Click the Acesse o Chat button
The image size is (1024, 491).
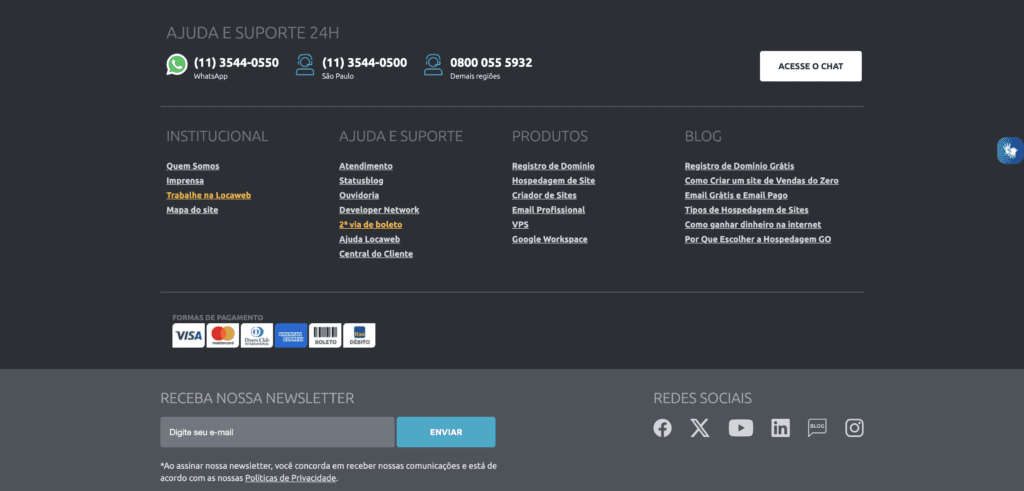(x=810, y=66)
